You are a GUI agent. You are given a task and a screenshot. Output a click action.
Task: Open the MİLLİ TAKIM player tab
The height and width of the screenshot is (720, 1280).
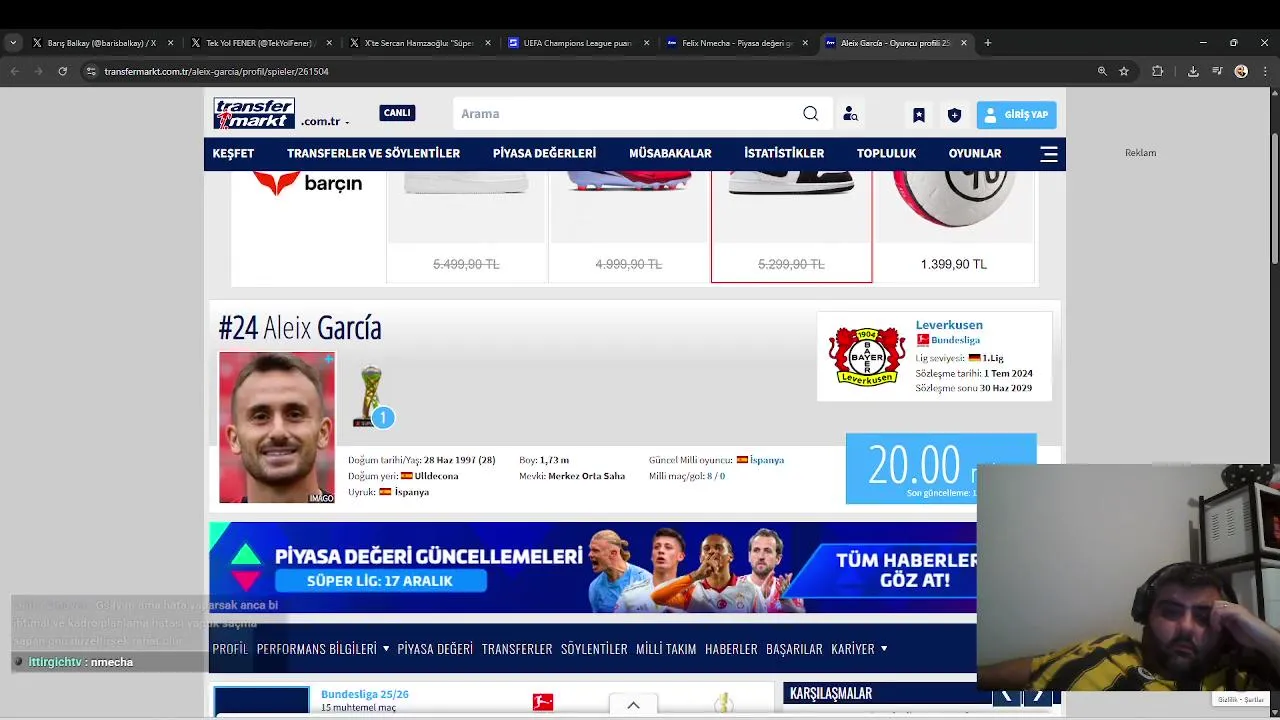point(666,649)
